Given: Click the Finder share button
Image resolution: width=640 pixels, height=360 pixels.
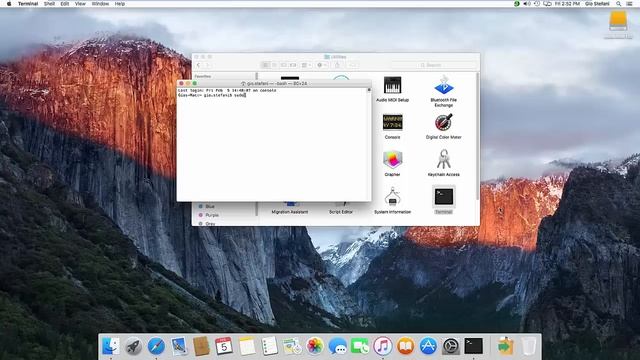Looking at the screenshot, I should coord(337,65).
